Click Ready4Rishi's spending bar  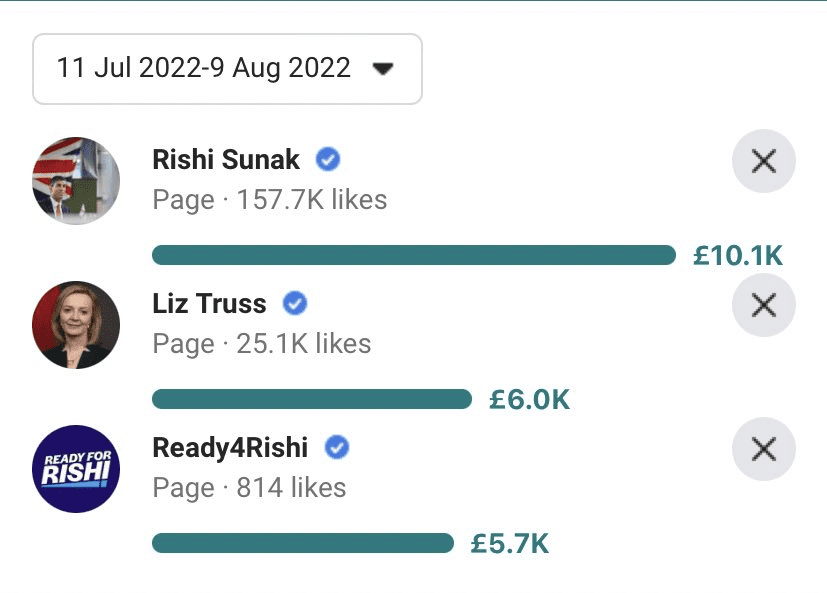coord(302,543)
